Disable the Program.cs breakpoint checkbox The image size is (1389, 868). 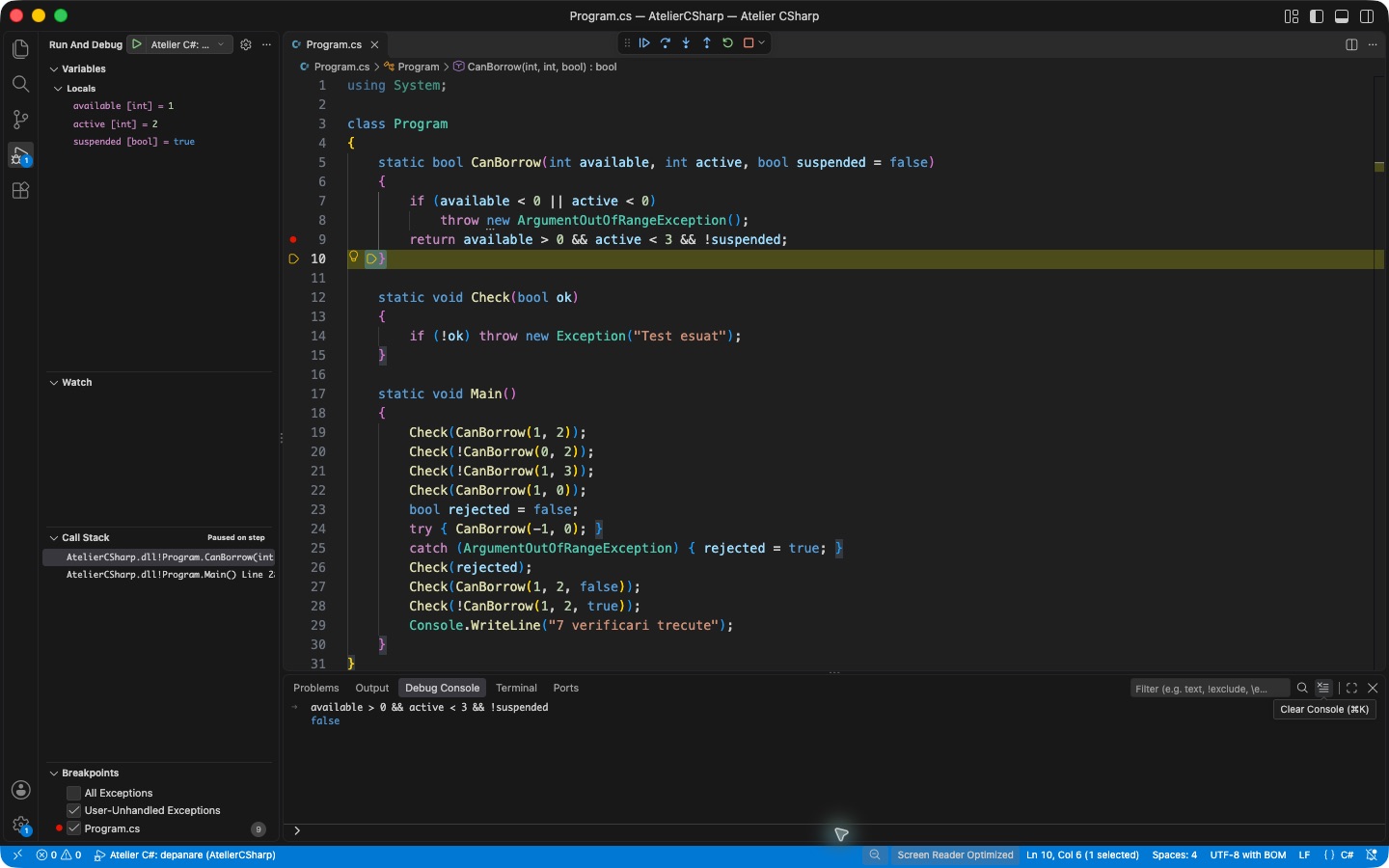[x=73, y=828]
